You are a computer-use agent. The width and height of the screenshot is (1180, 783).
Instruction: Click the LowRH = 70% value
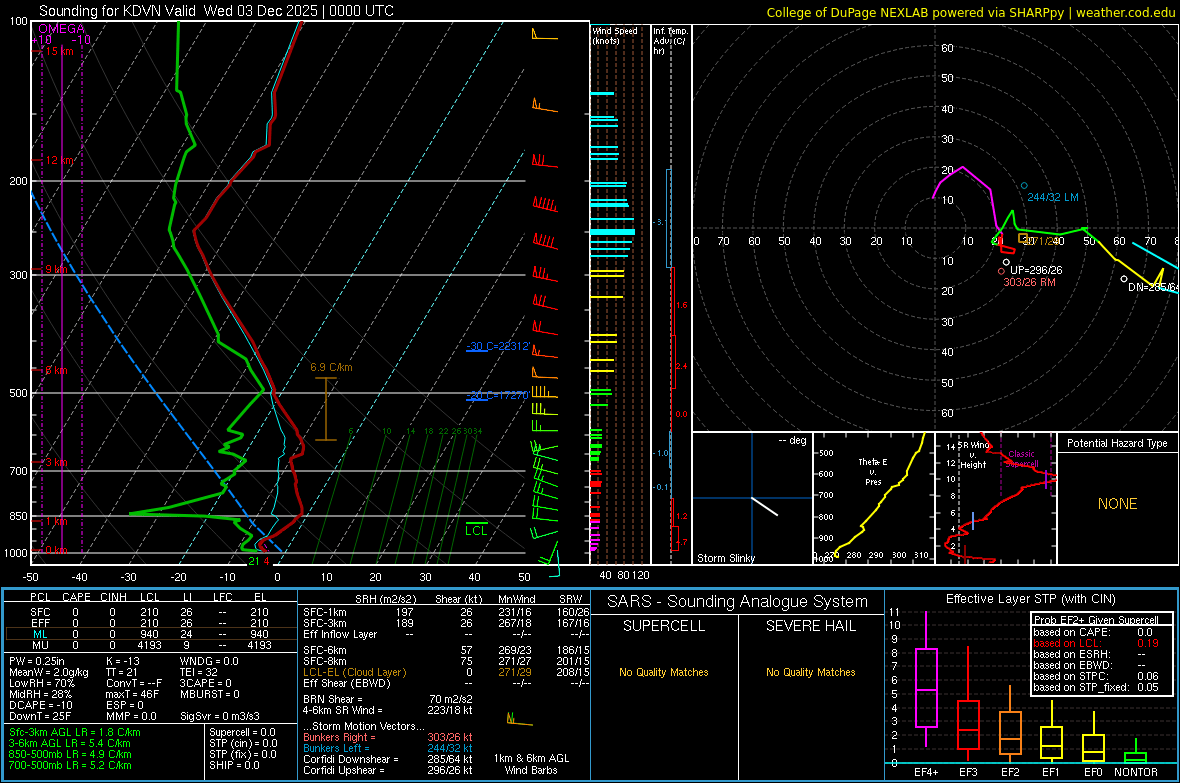(x=41, y=683)
